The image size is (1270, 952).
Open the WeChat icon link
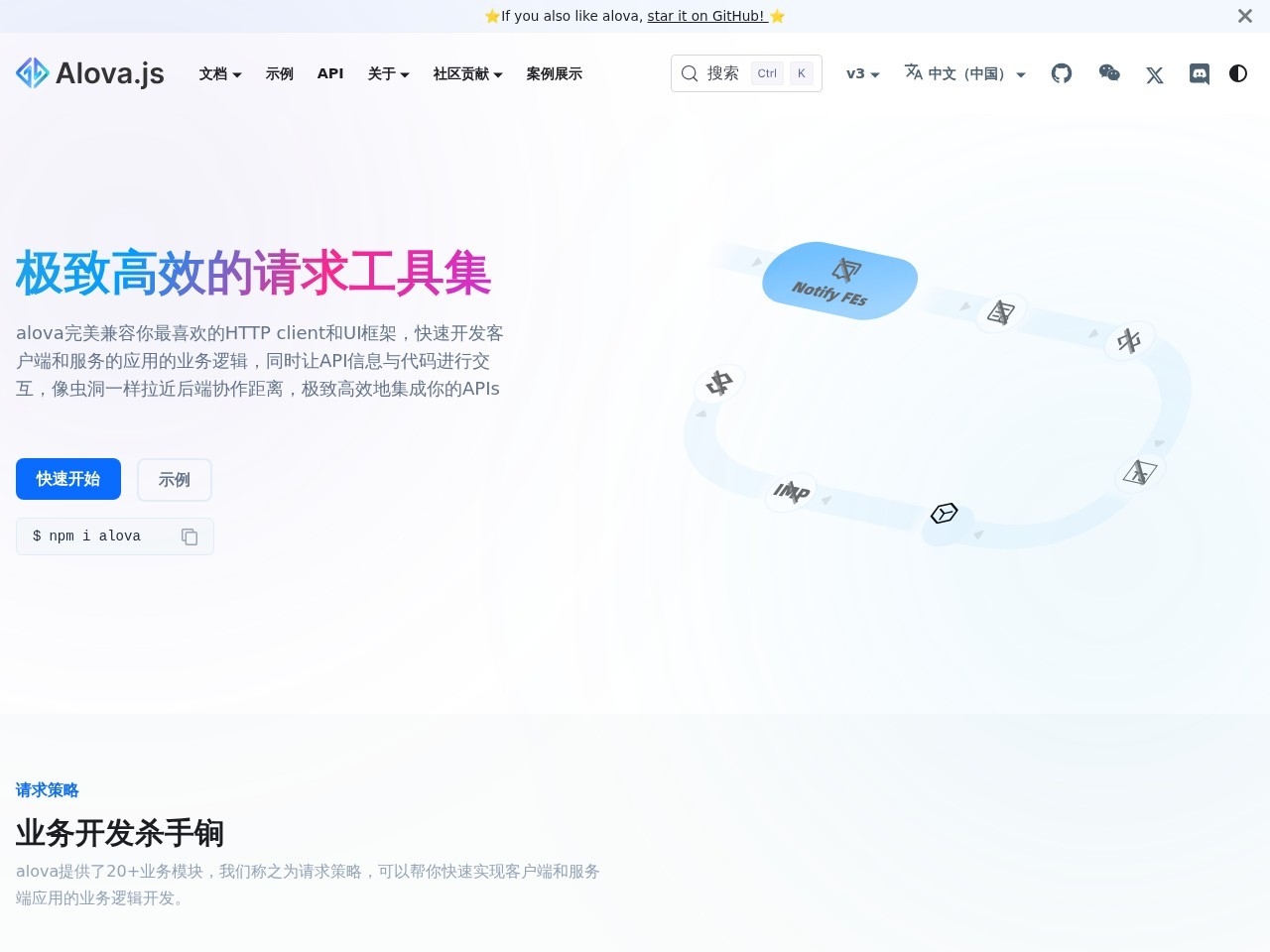[x=1109, y=73]
